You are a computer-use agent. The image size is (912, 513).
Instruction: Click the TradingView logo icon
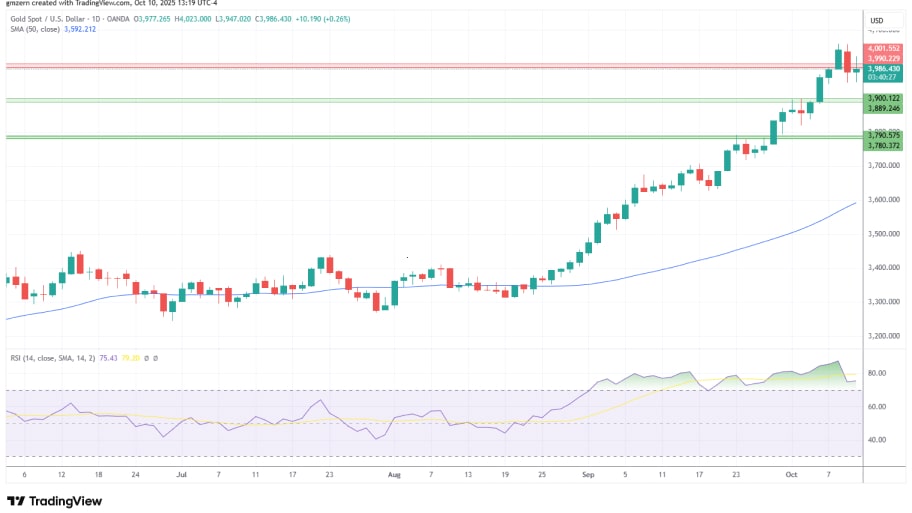click(x=15, y=501)
